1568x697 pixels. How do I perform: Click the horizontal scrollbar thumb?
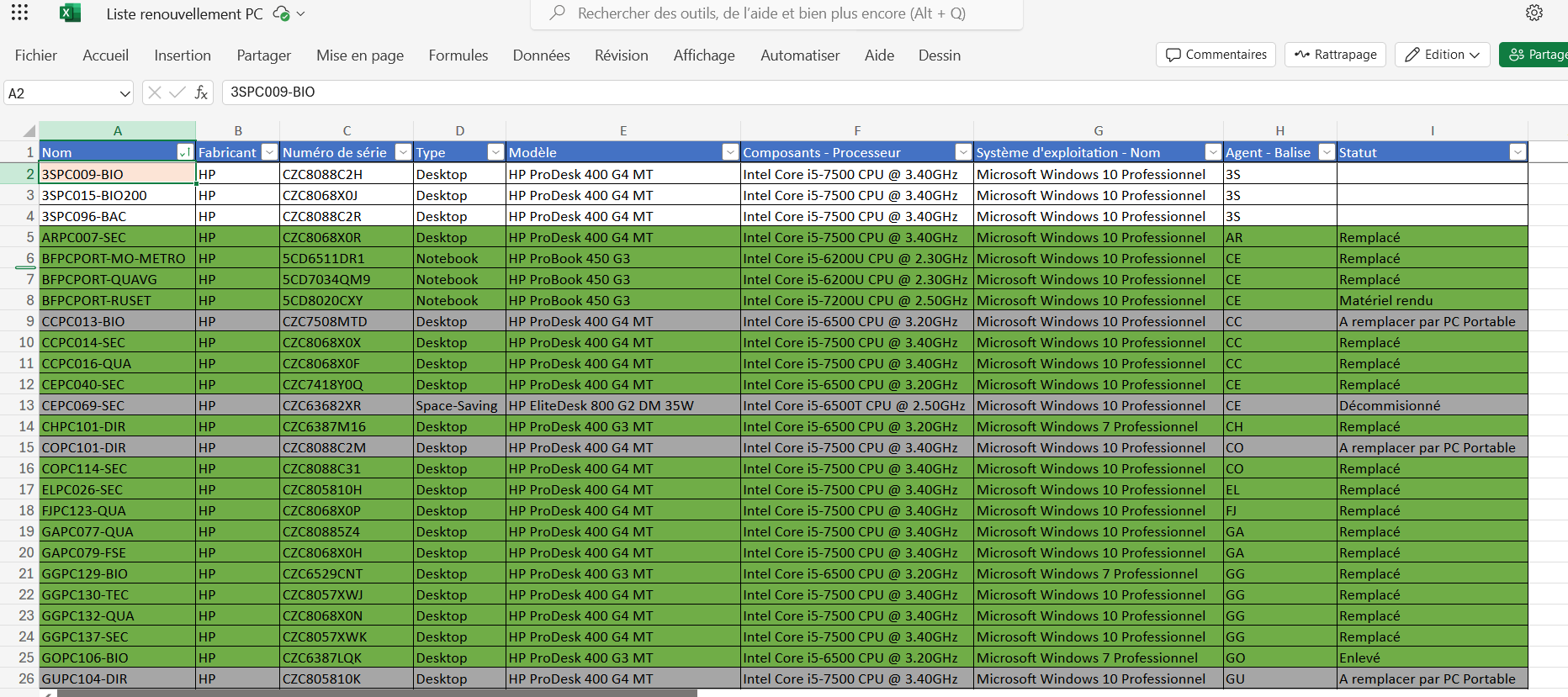377,694
